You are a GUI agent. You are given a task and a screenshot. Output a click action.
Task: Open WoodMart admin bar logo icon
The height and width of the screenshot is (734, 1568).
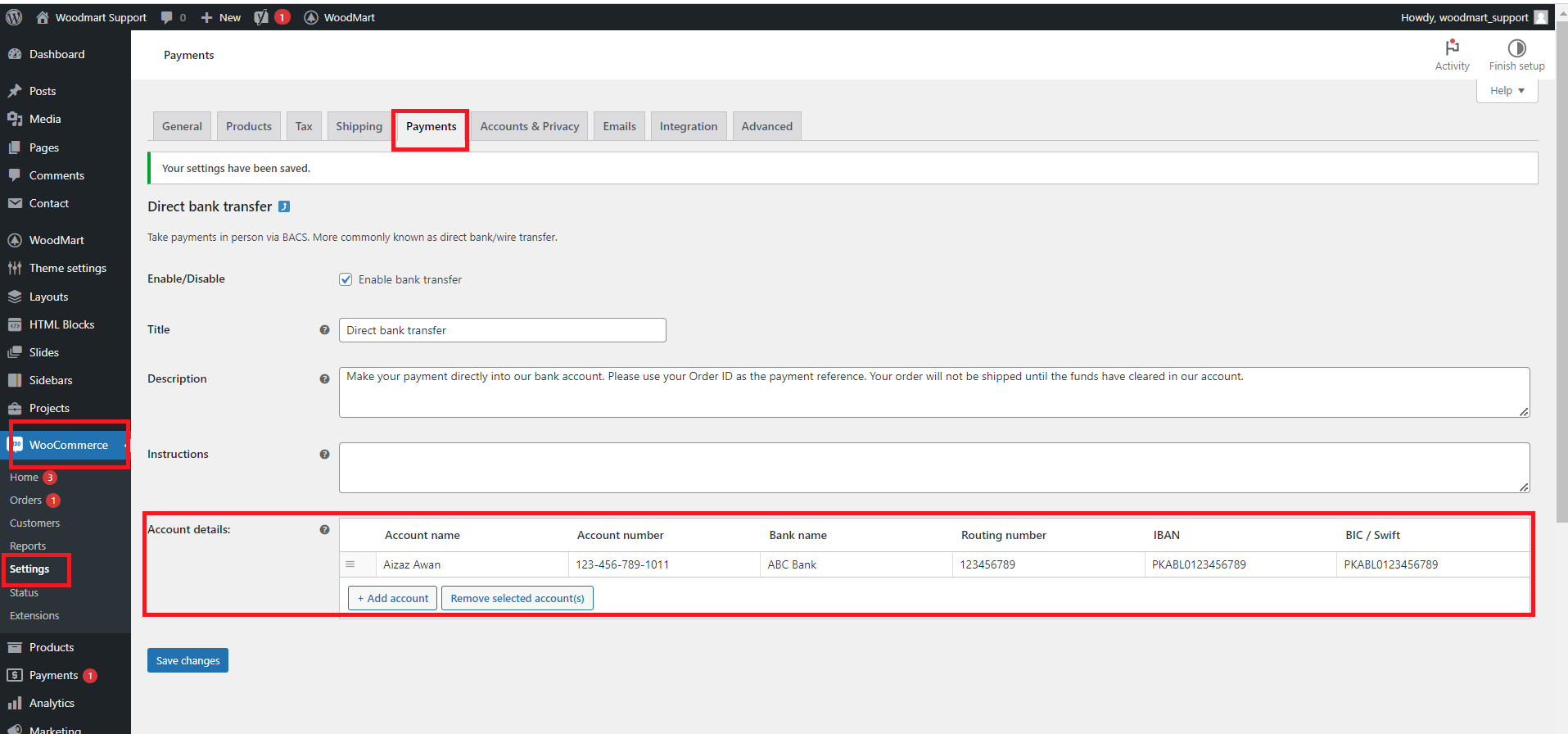(x=311, y=17)
